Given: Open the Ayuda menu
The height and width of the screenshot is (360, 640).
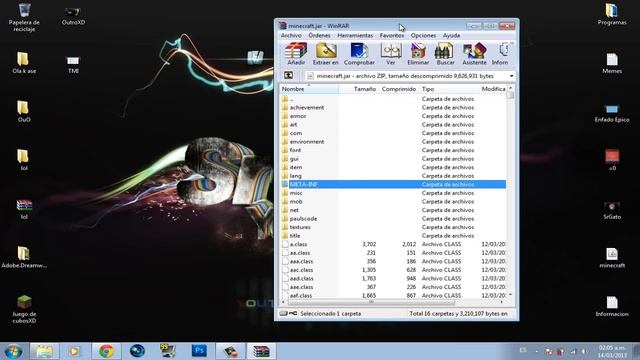Looking at the screenshot, I should pyautogui.click(x=451, y=36).
